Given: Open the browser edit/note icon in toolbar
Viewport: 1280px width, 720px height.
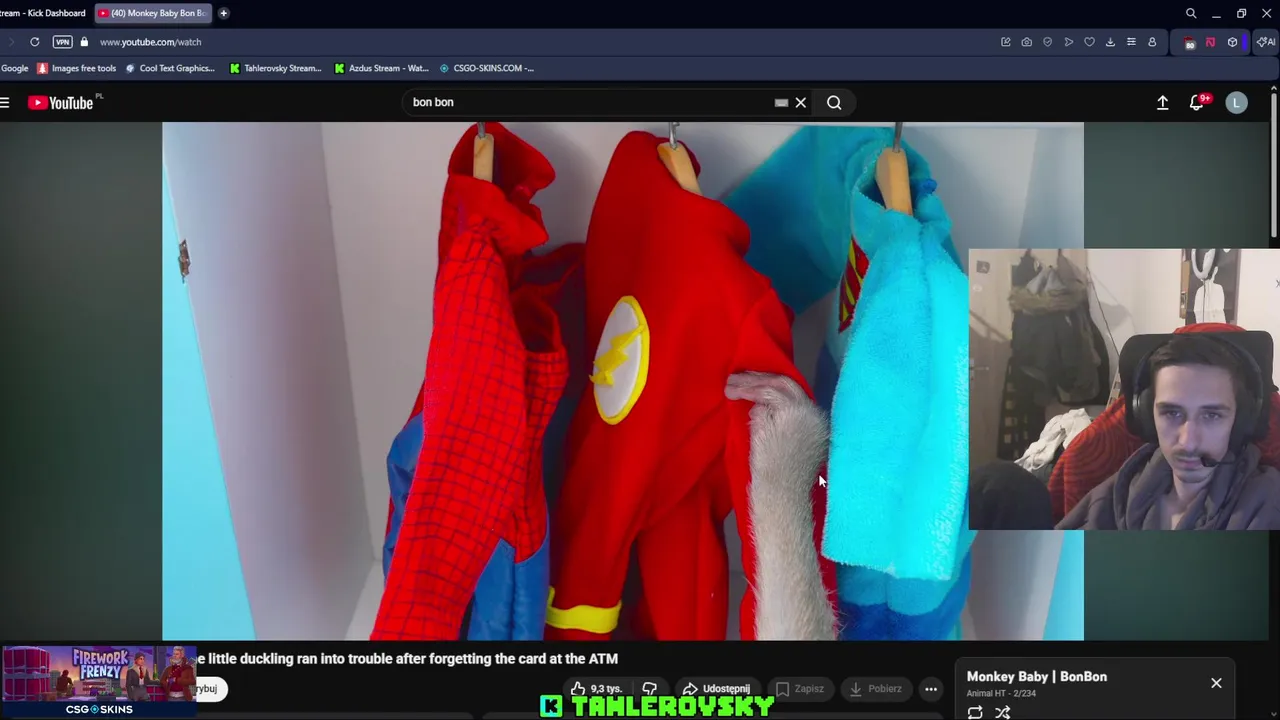Looking at the screenshot, I should 1005,42.
